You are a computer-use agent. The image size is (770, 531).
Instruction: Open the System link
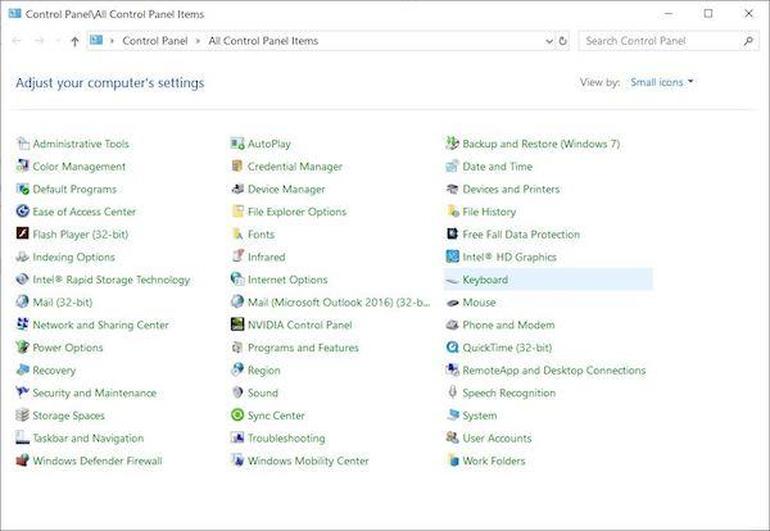479,416
